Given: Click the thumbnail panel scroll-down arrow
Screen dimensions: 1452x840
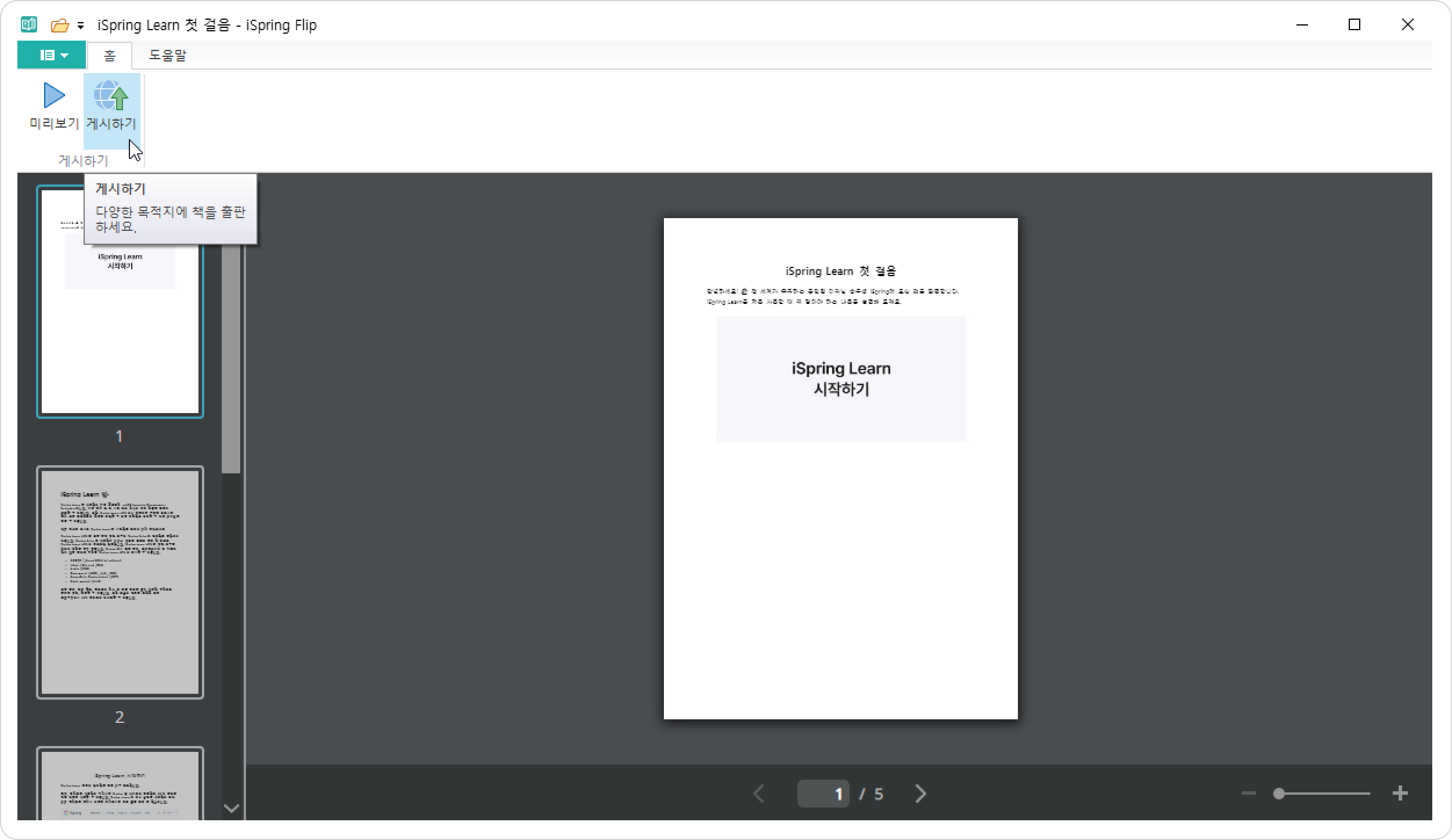Looking at the screenshot, I should [x=231, y=808].
